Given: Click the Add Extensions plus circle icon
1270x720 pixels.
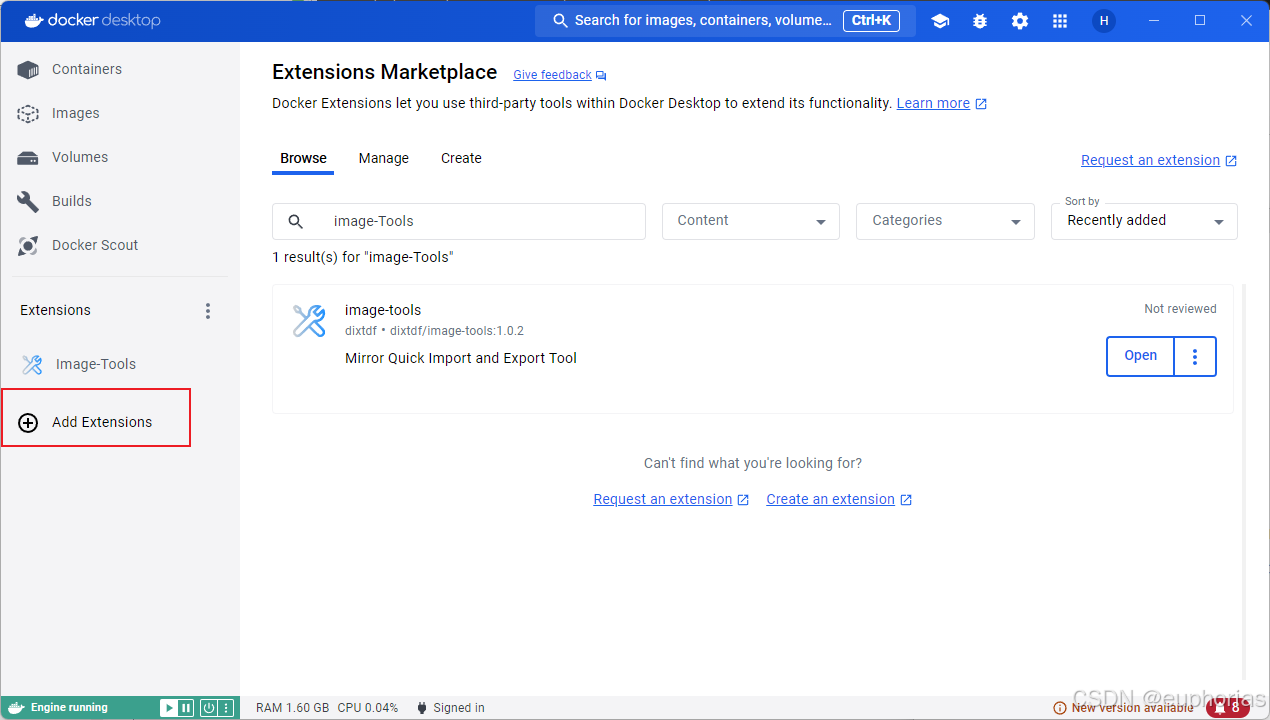Looking at the screenshot, I should click(x=28, y=423).
